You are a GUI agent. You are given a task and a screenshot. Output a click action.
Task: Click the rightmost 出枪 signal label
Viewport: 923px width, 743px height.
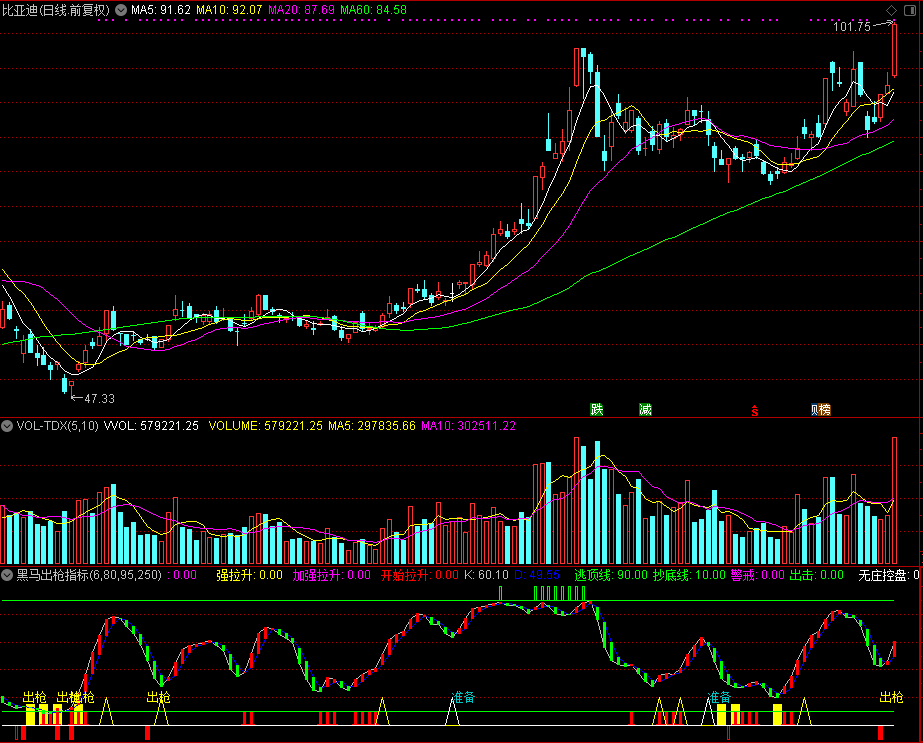coord(891,698)
